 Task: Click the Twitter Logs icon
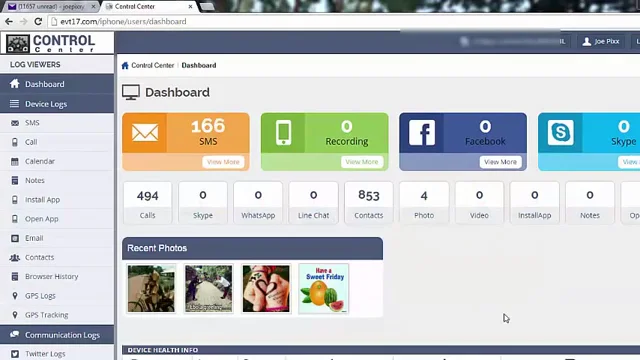[15, 354]
